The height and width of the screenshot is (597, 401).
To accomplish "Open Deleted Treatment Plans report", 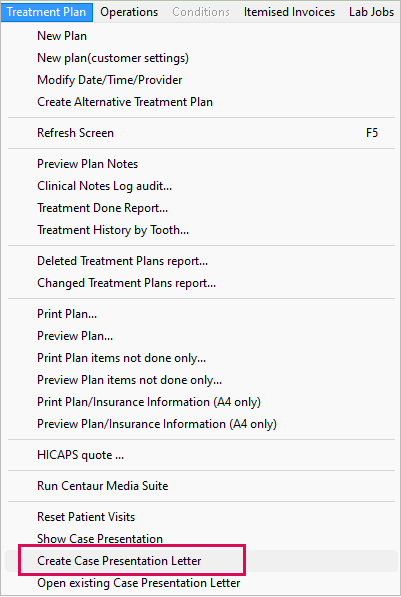I will tap(201, 261).
